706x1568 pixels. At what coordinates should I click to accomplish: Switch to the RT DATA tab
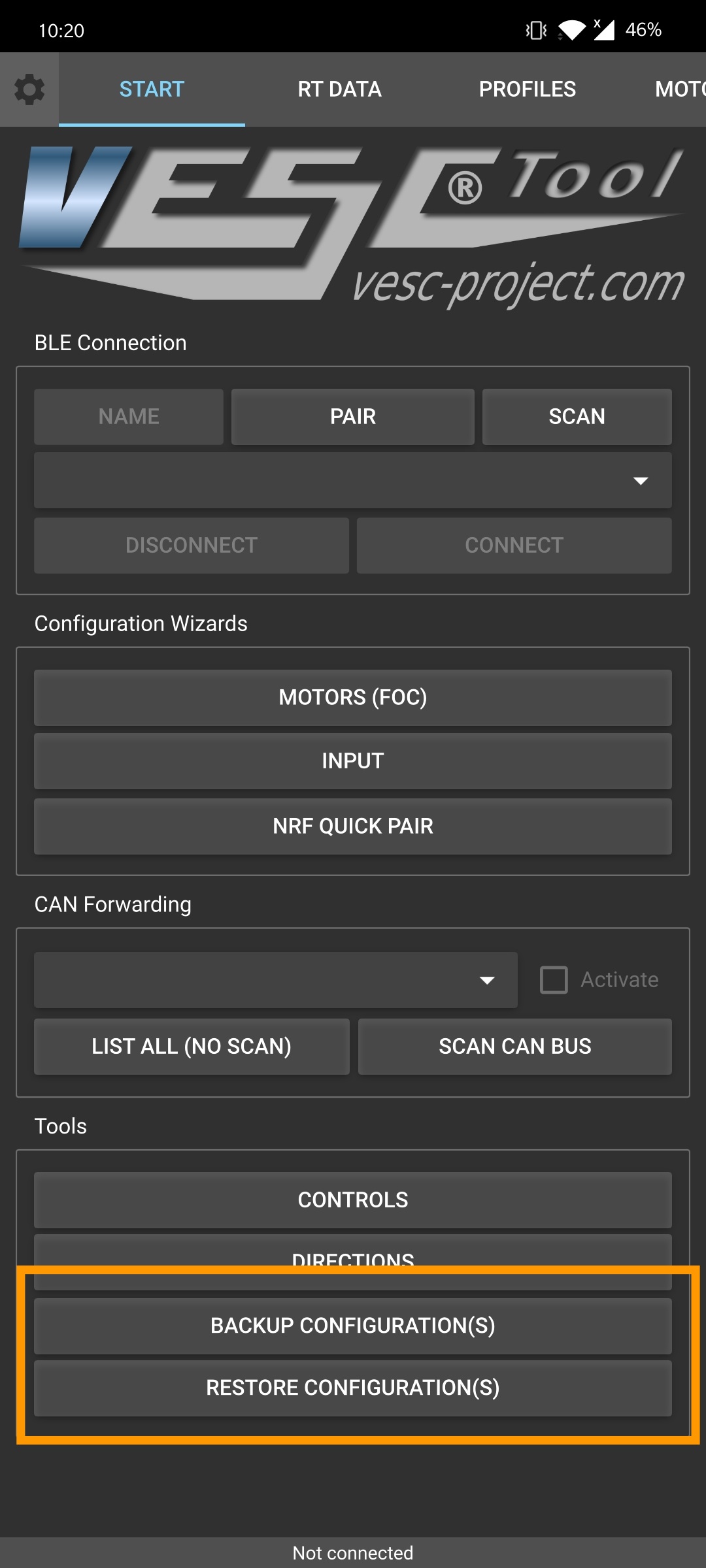click(x=339, y=90)
